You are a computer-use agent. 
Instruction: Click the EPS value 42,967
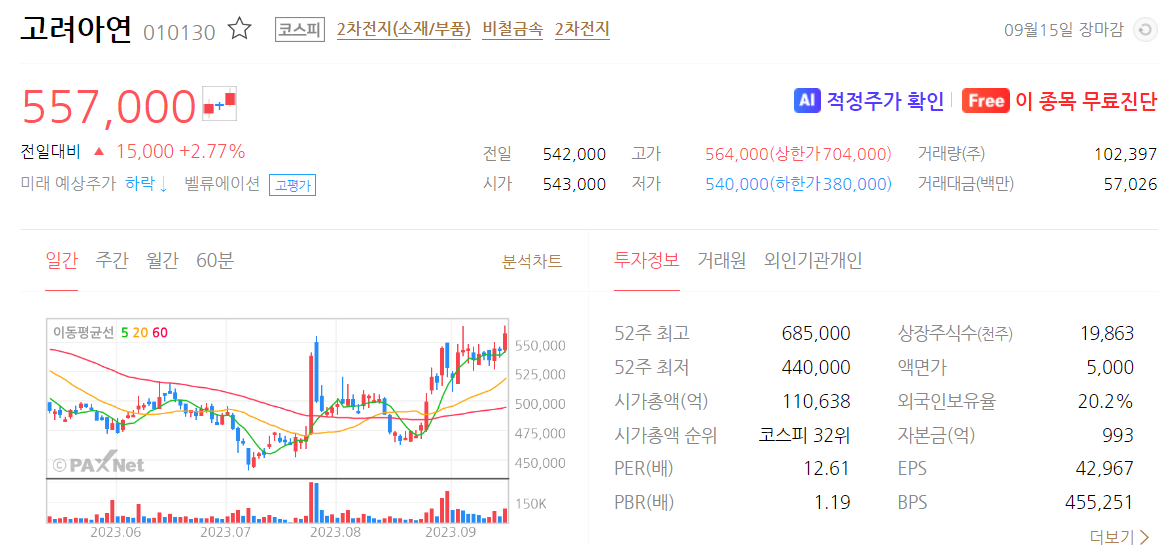pyautogui.click(x=1107, y=469)
